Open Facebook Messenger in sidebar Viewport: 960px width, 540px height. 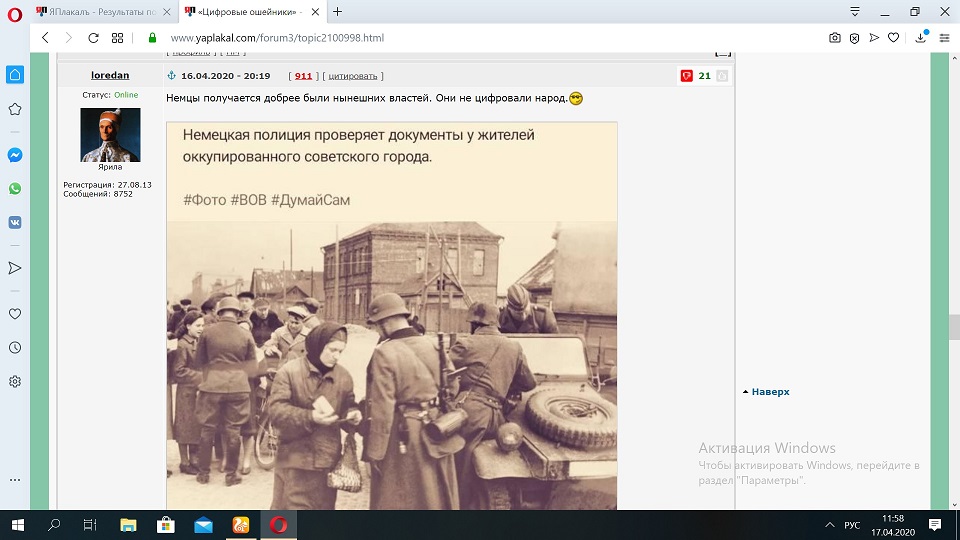(15, 155)
